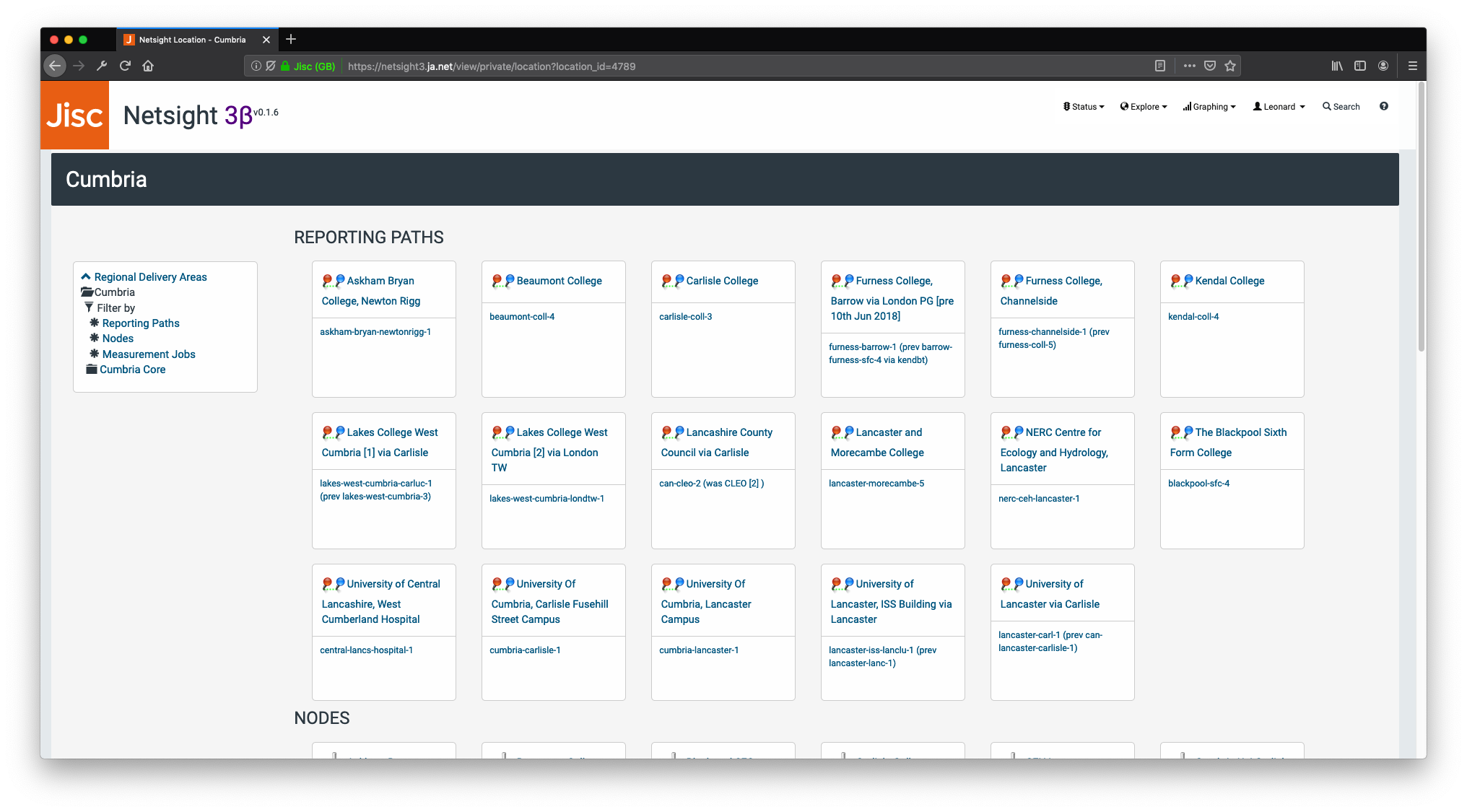Open Firefox account icon

pyautogui.click(x=1383, y=66)
